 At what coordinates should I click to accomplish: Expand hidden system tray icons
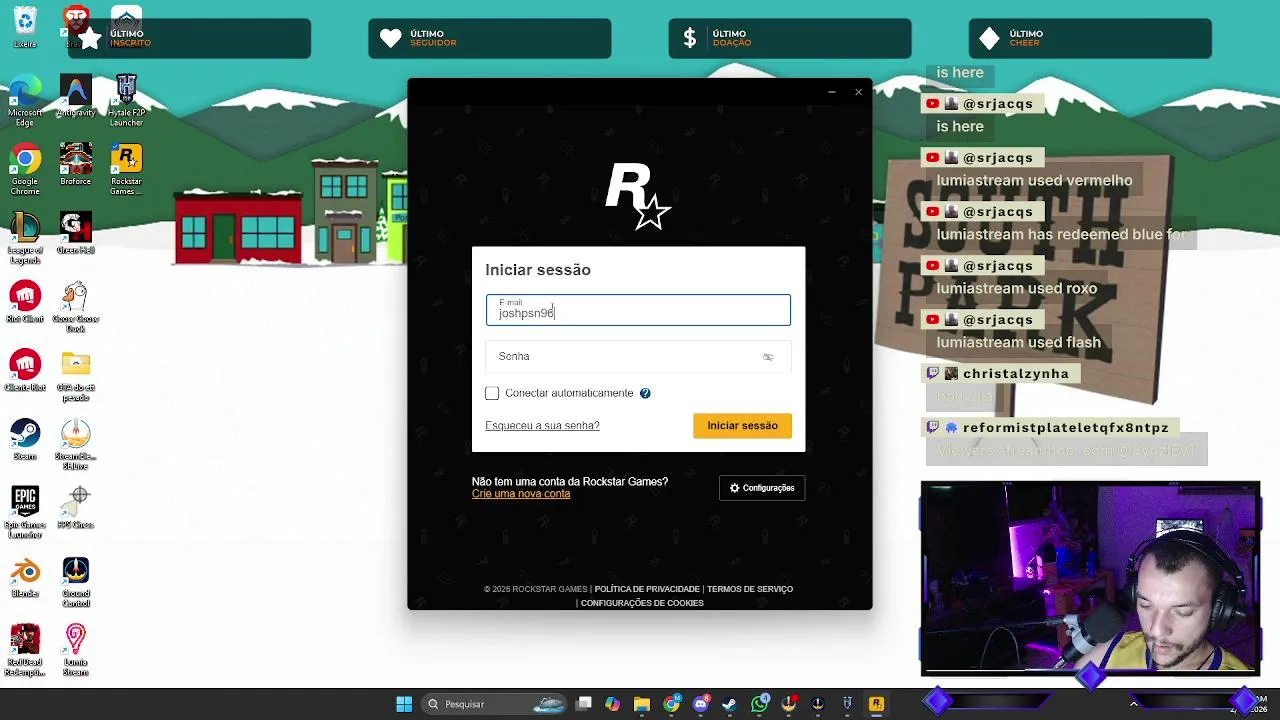1133,704
